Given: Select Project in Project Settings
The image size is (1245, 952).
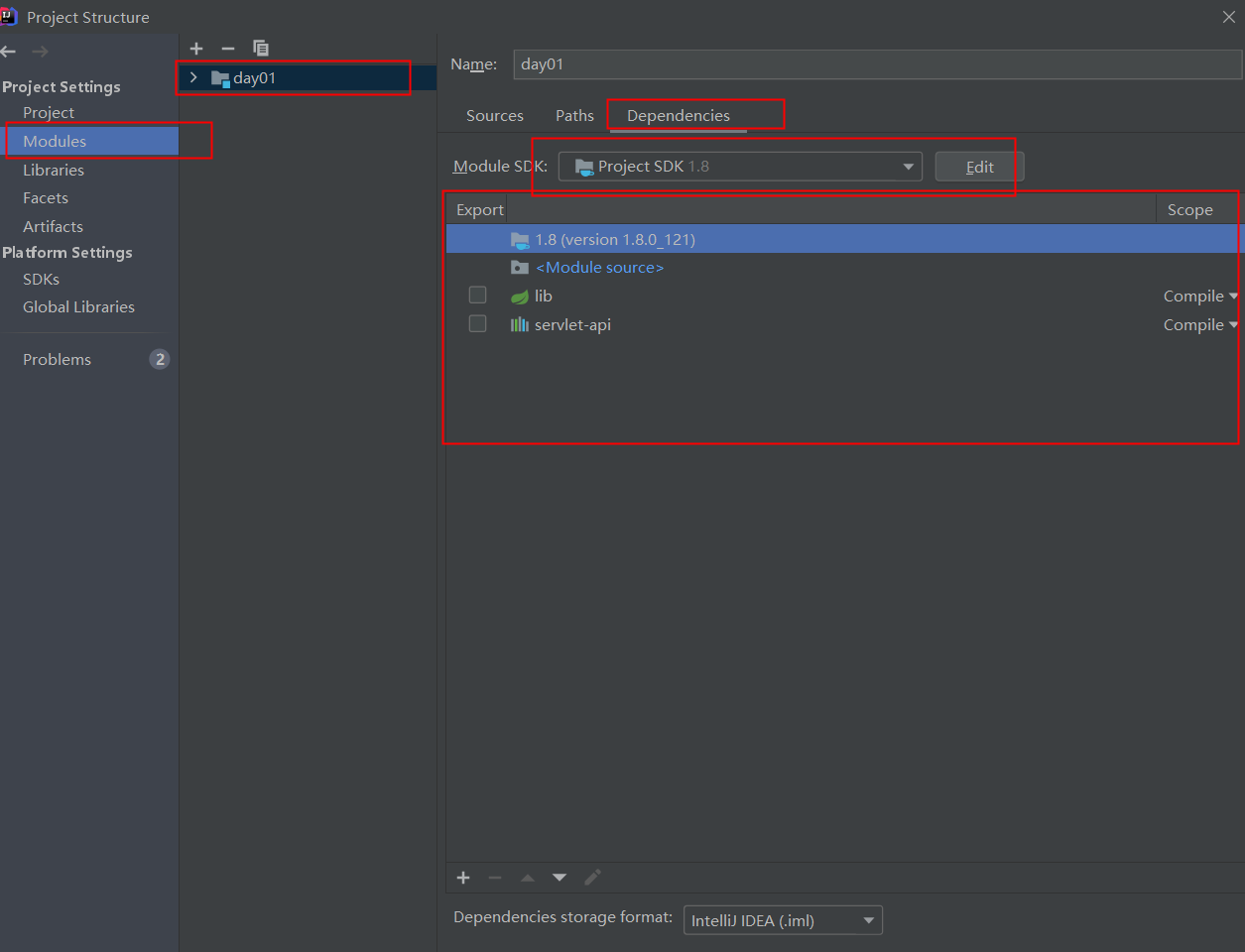Looking at the screenshot, I should (49, 113).
